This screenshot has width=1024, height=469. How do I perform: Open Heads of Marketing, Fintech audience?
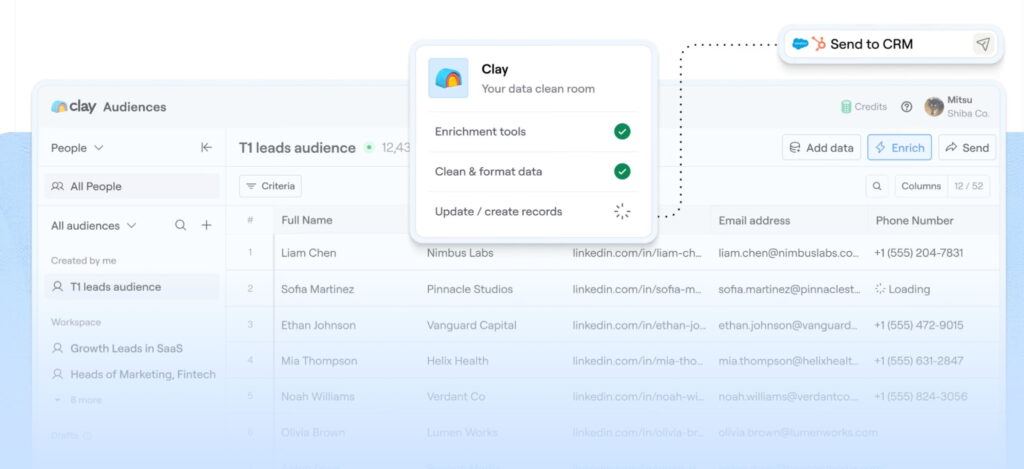pos(133,374)
